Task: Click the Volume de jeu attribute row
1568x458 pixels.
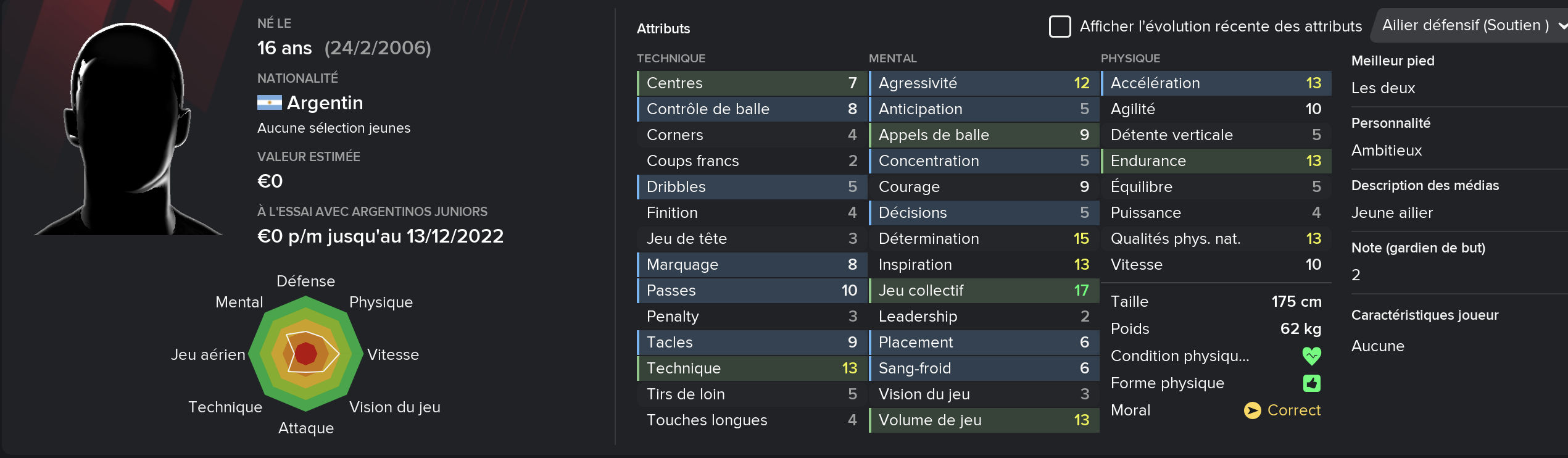Action: [x=984, y=420]
